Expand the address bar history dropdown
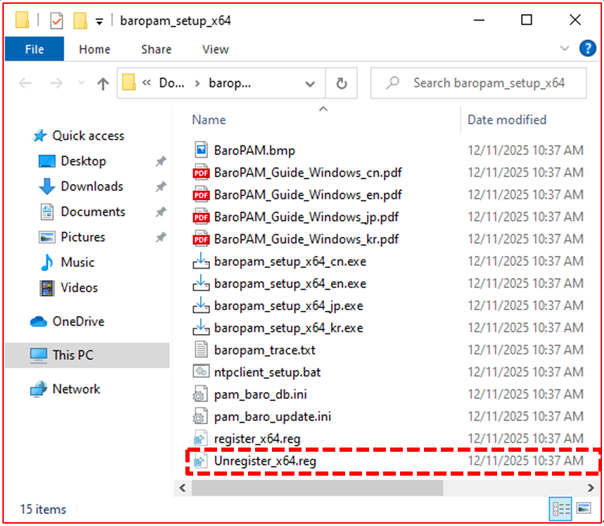 [x=310, y=84]
